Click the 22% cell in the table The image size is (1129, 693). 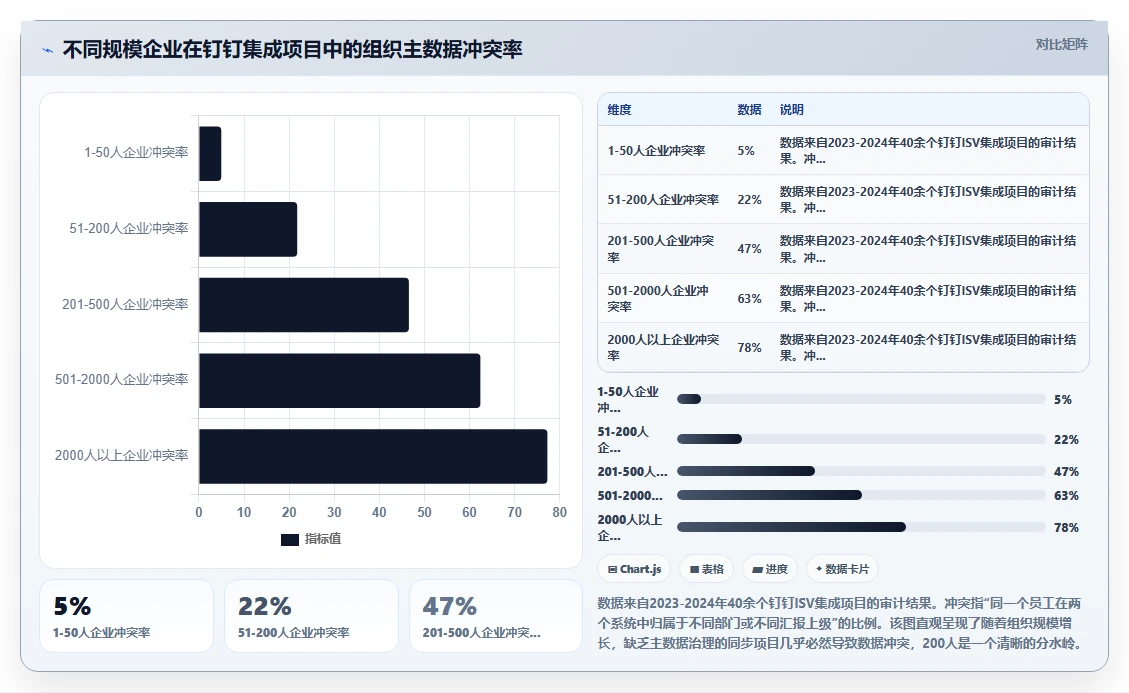(749, 200)
